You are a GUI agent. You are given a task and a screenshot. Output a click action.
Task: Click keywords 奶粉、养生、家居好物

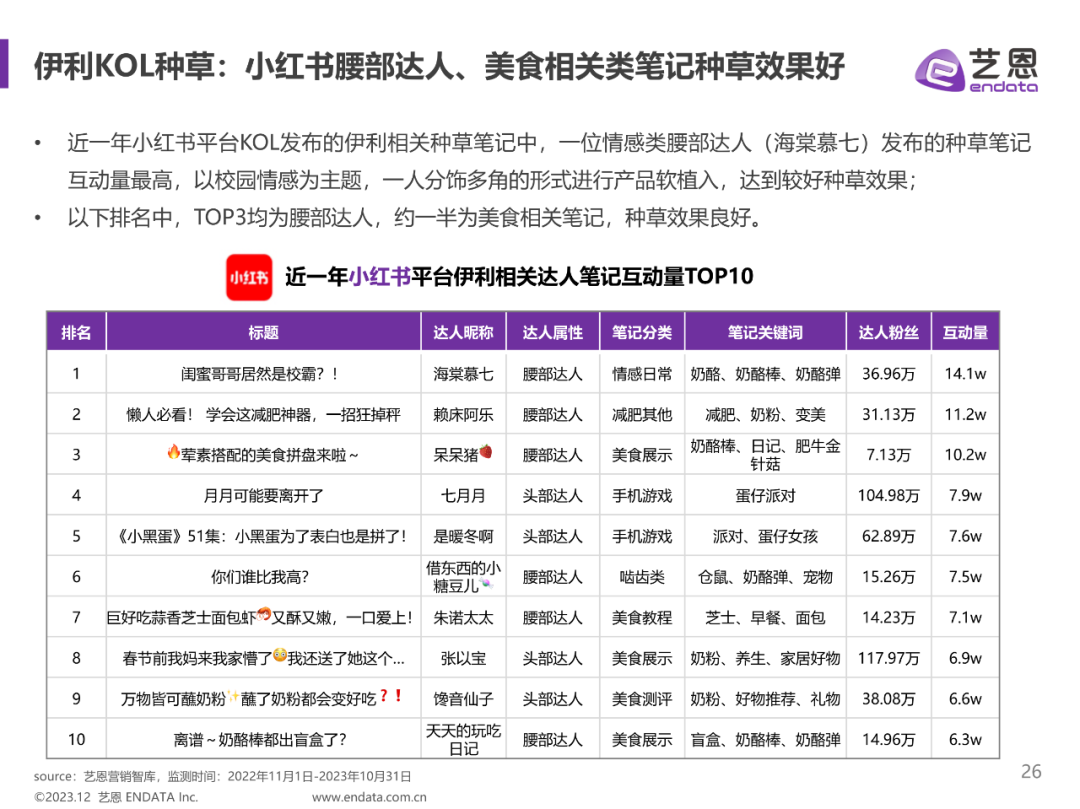click(x=765, y=658)
